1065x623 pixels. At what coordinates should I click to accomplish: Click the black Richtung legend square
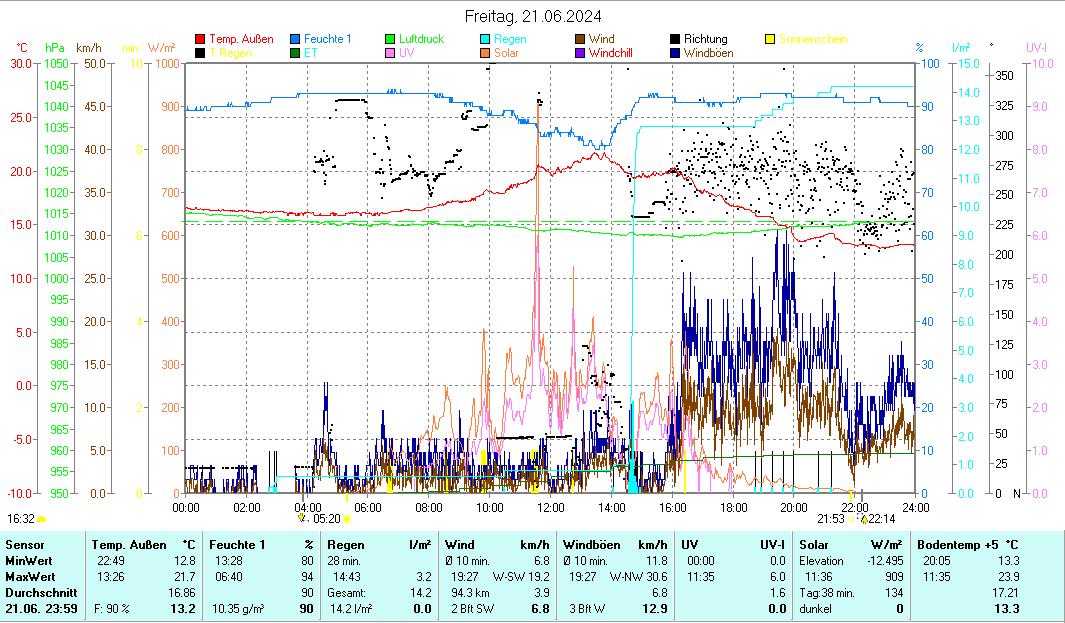[x=676, y=40]
